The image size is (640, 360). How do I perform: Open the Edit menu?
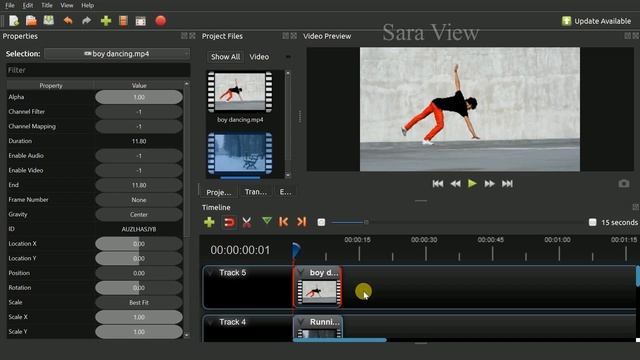pyautogui.click(x=28, y=5)
